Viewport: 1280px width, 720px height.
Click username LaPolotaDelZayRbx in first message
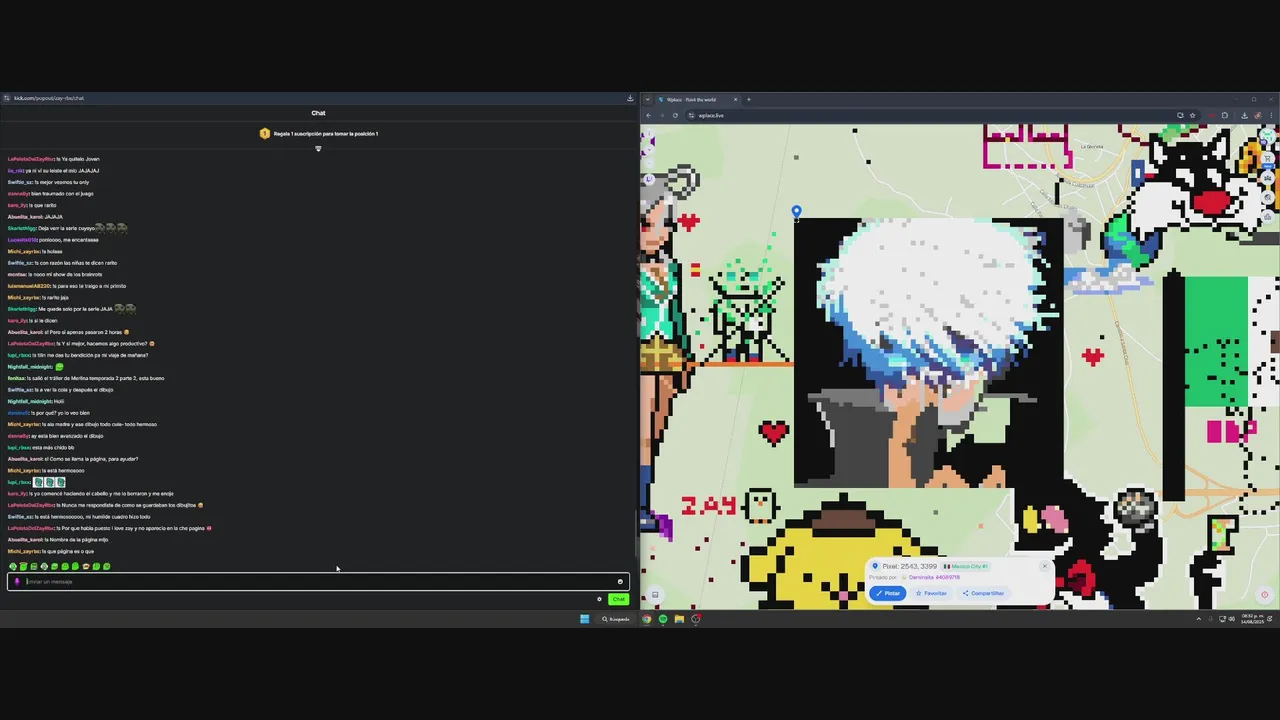click(31, 159)
